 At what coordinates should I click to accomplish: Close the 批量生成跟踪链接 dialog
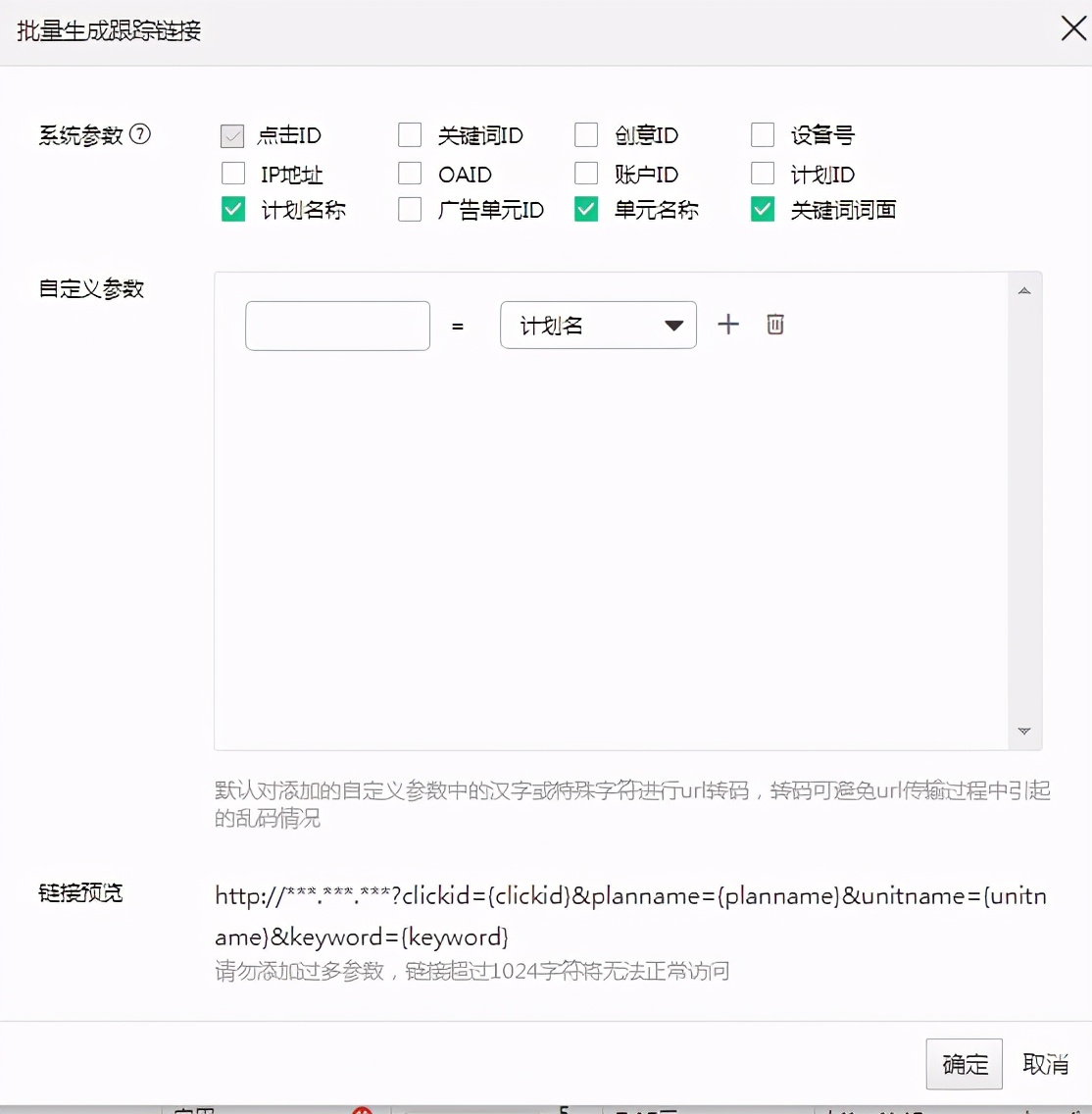click(1073, 28)
